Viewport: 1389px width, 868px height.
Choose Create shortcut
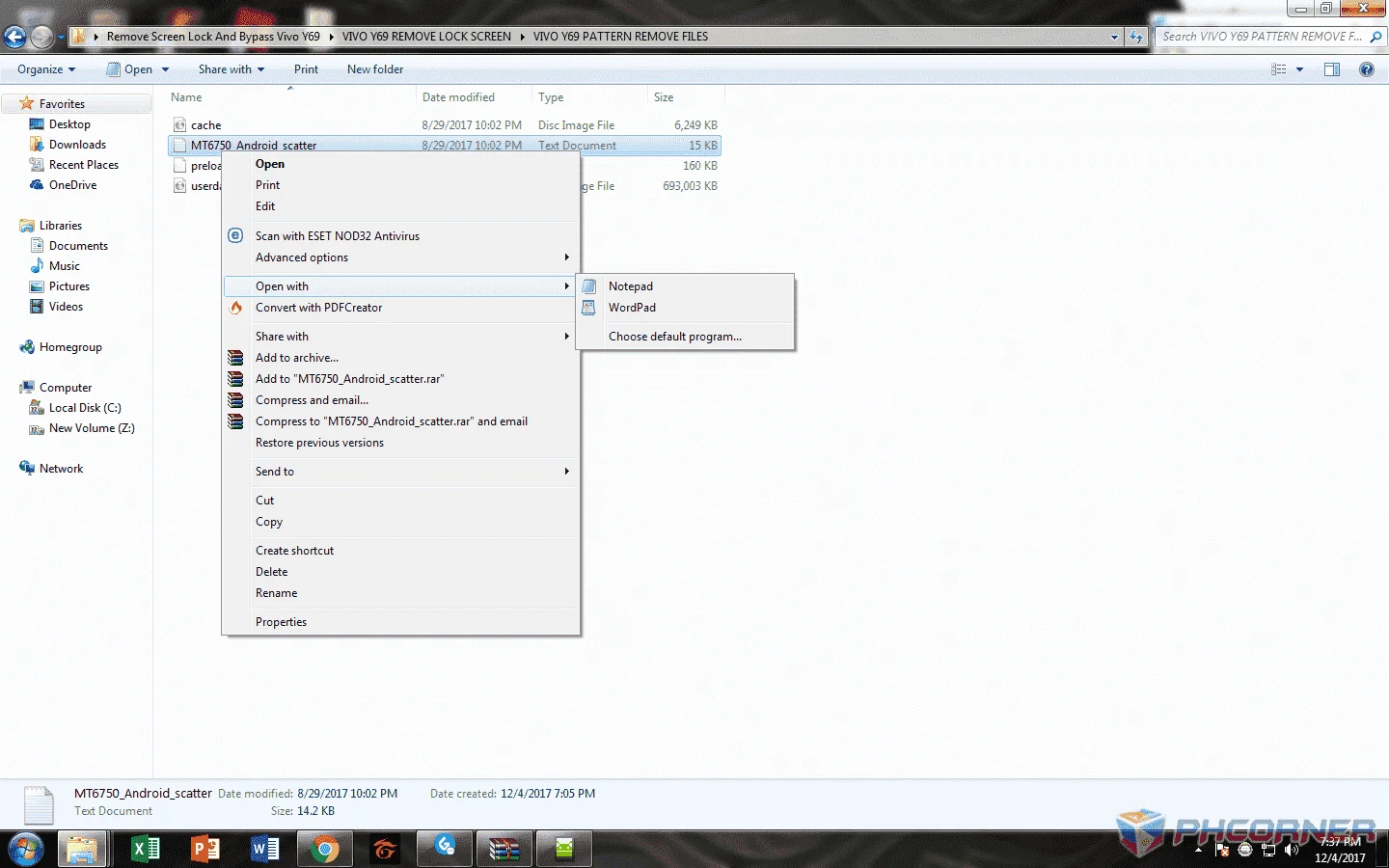(x=294, y=551)
